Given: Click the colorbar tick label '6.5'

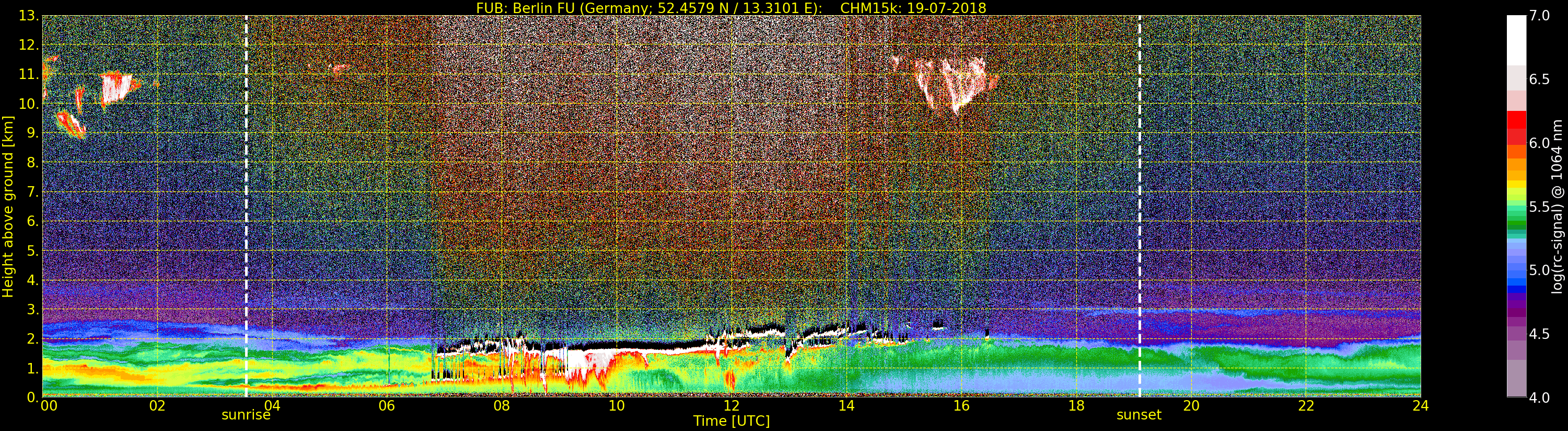Looking at the screenshot, I should tap(1539, 80).
